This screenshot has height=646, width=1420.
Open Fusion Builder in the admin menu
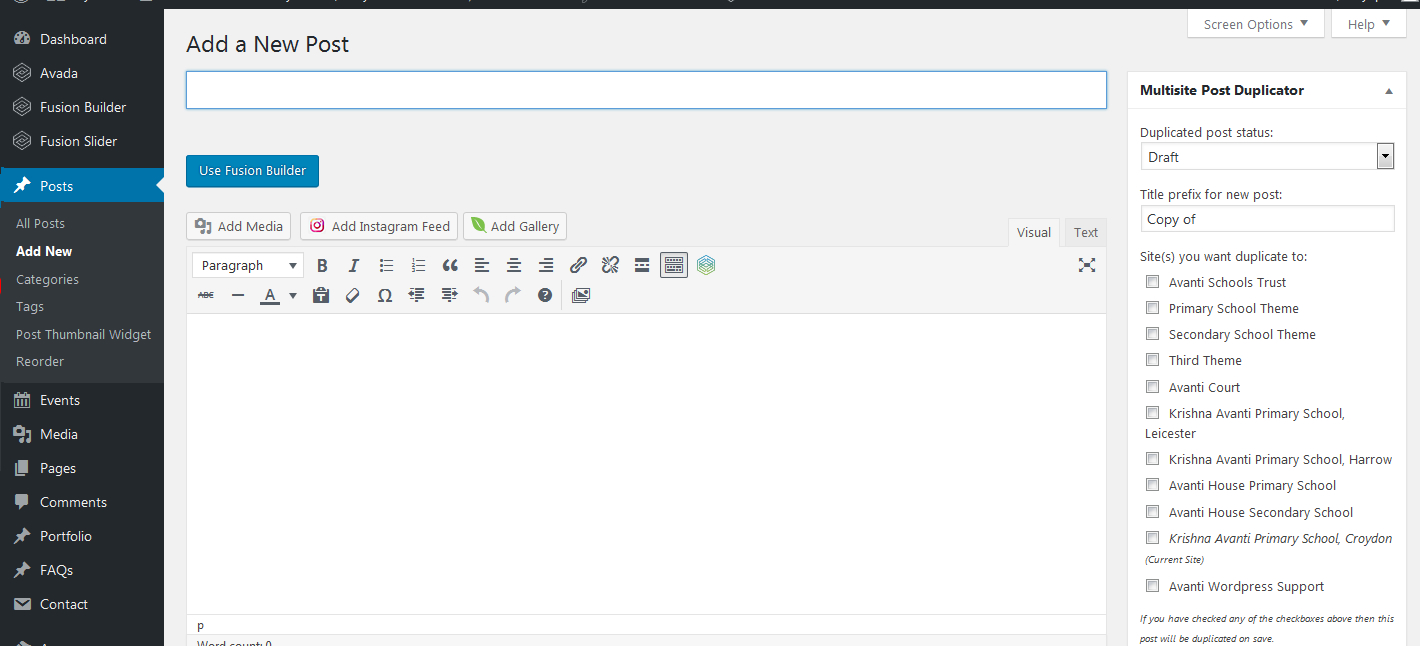tap(82, 107)
